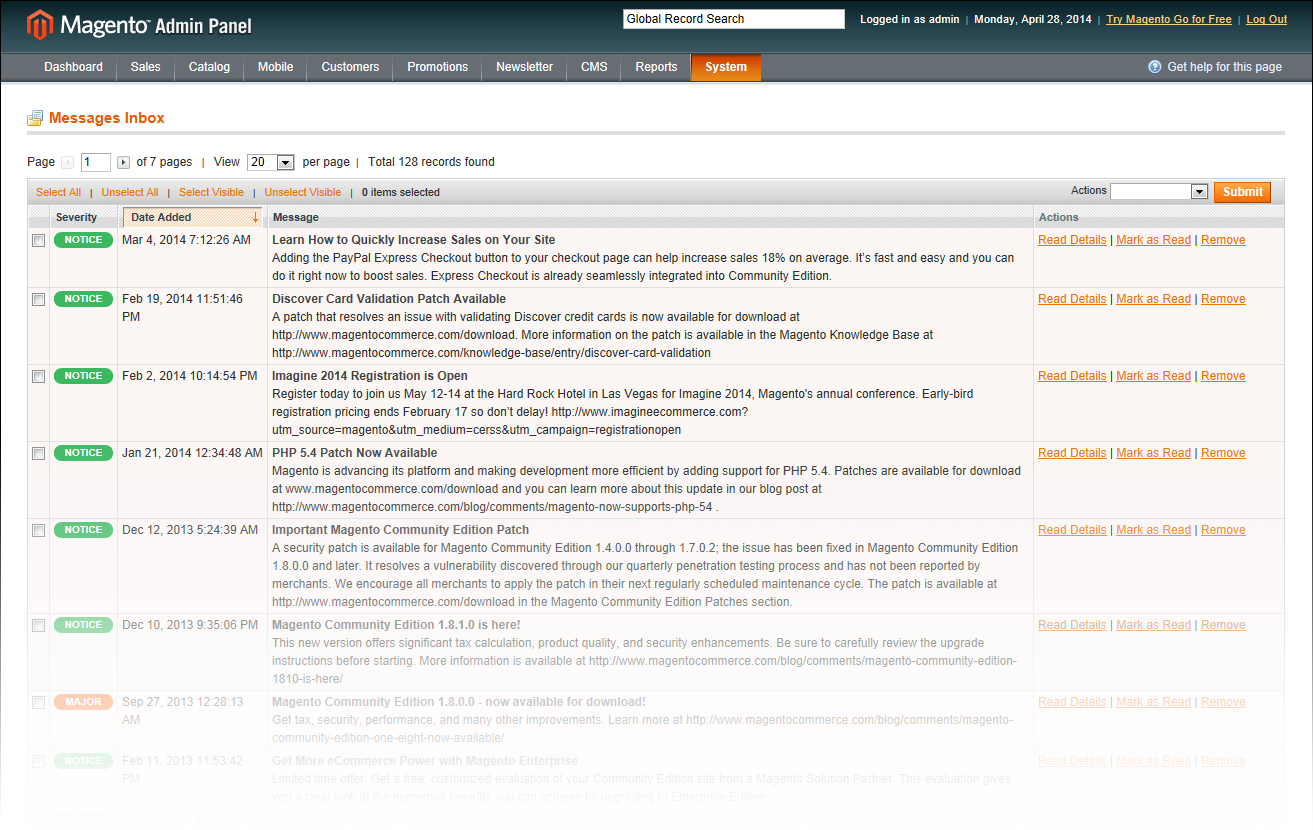
Task: Read Details of Important Community Edition Patch
Action: (1072, 530)
